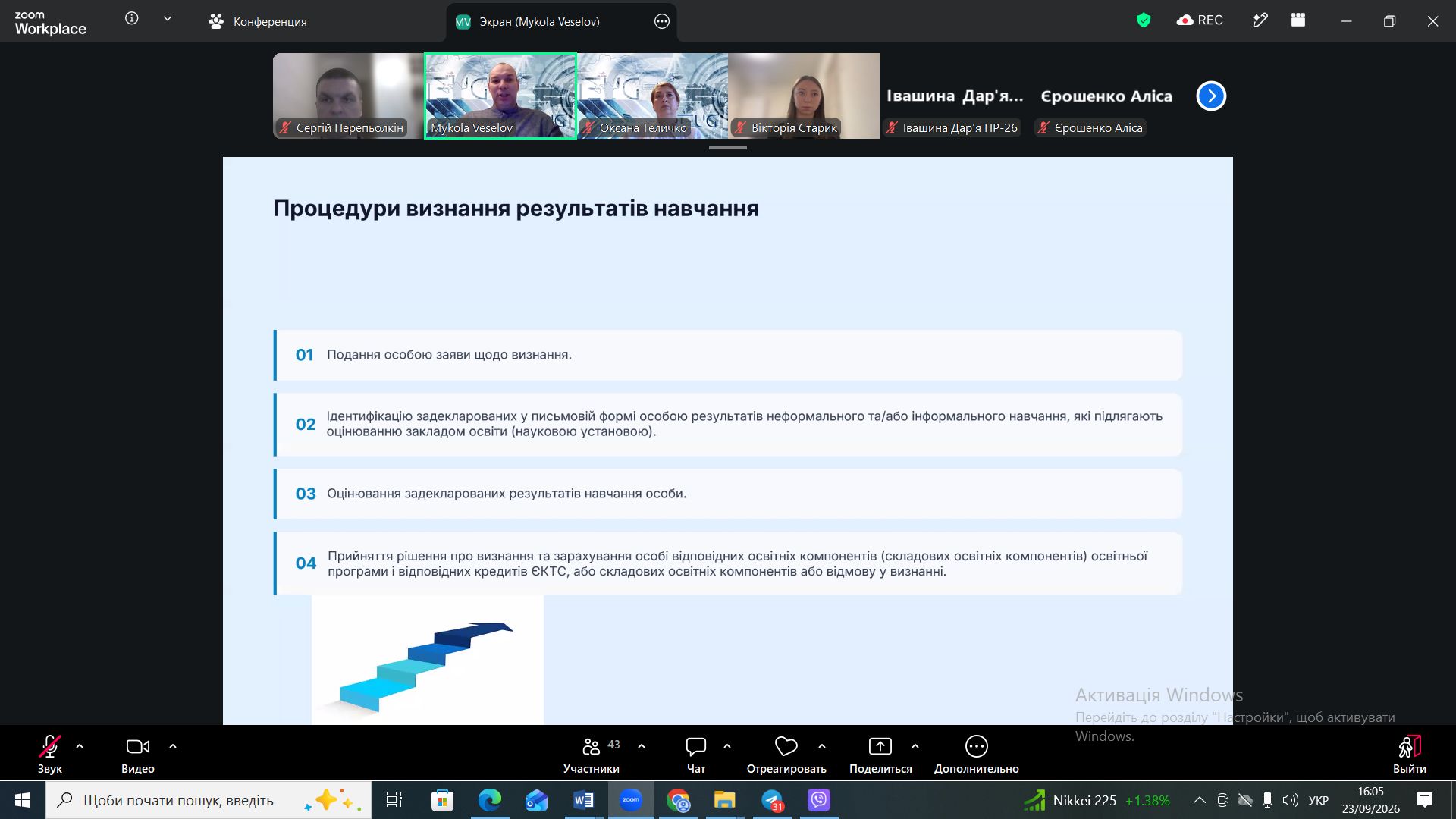Viewport: 1456px width, 819px height.
Task: Switch to the Конференция tab
Action: 258,21
